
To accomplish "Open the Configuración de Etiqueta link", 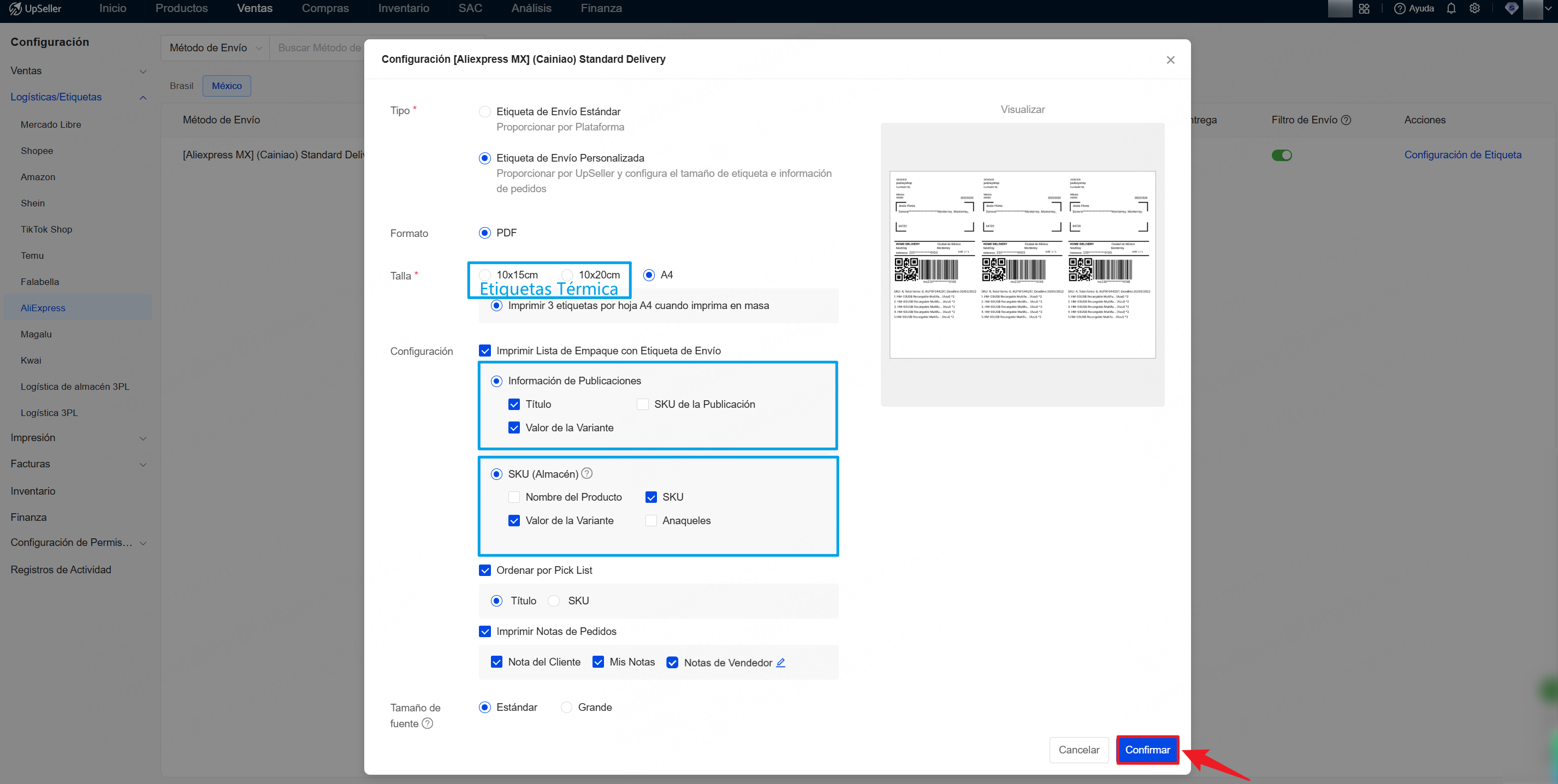I will click(1462, 155).
